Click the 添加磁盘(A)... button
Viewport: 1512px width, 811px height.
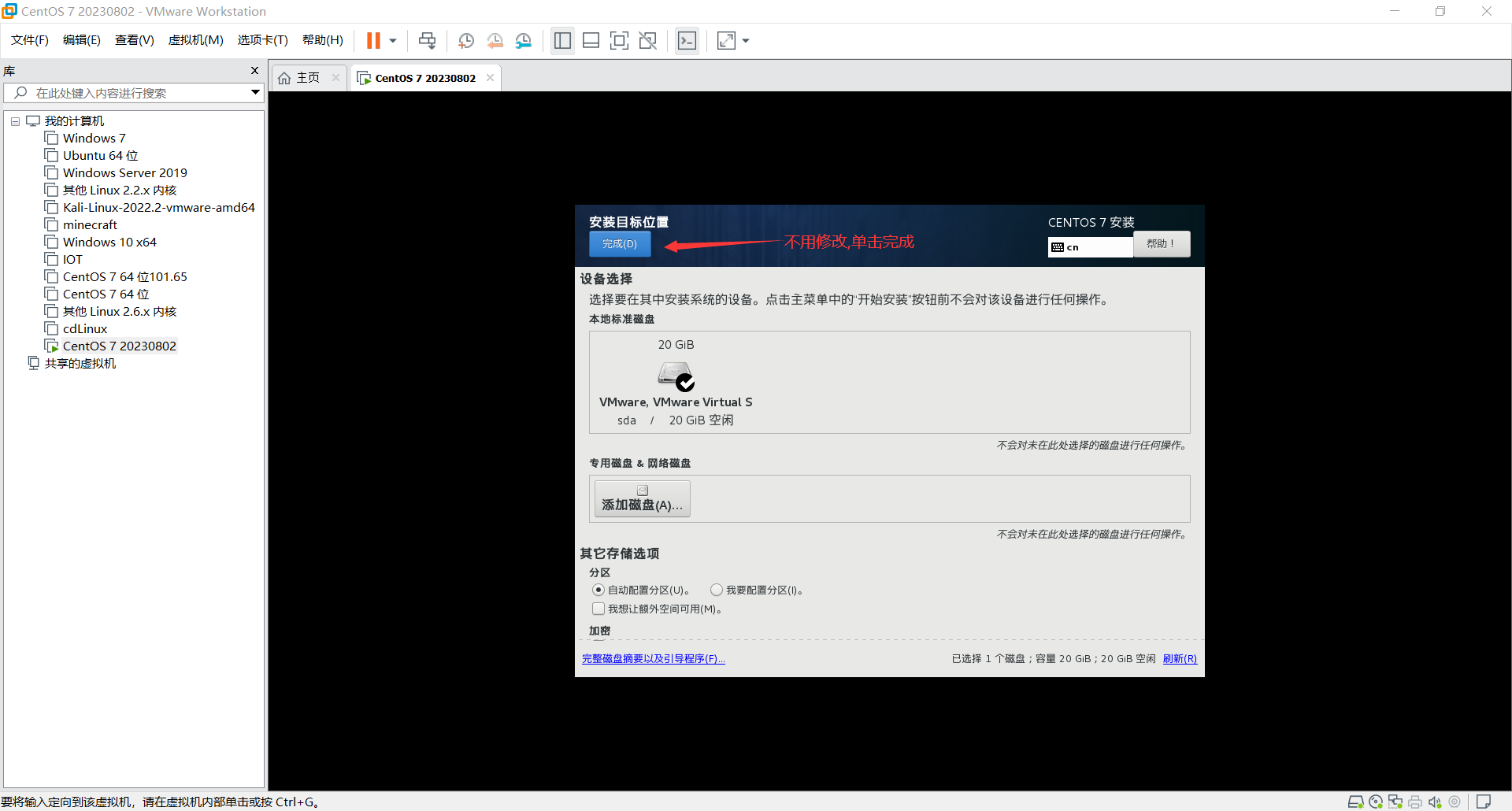[x=643, y=498]
